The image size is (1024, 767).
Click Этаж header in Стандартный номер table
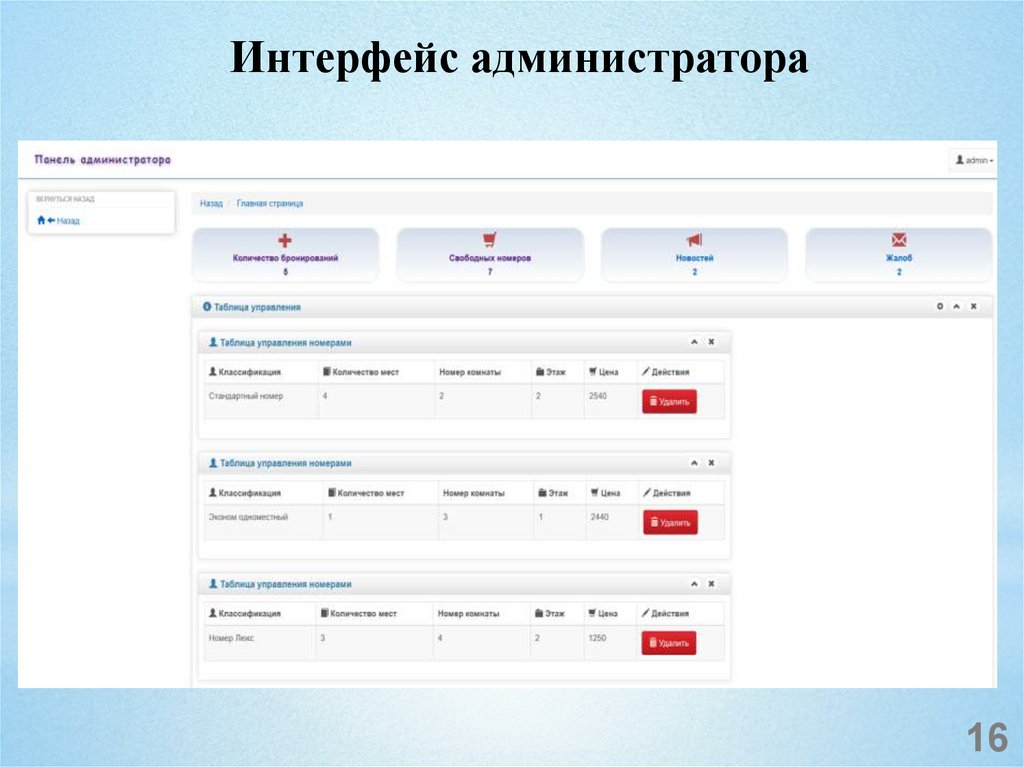tap(551, 372)
